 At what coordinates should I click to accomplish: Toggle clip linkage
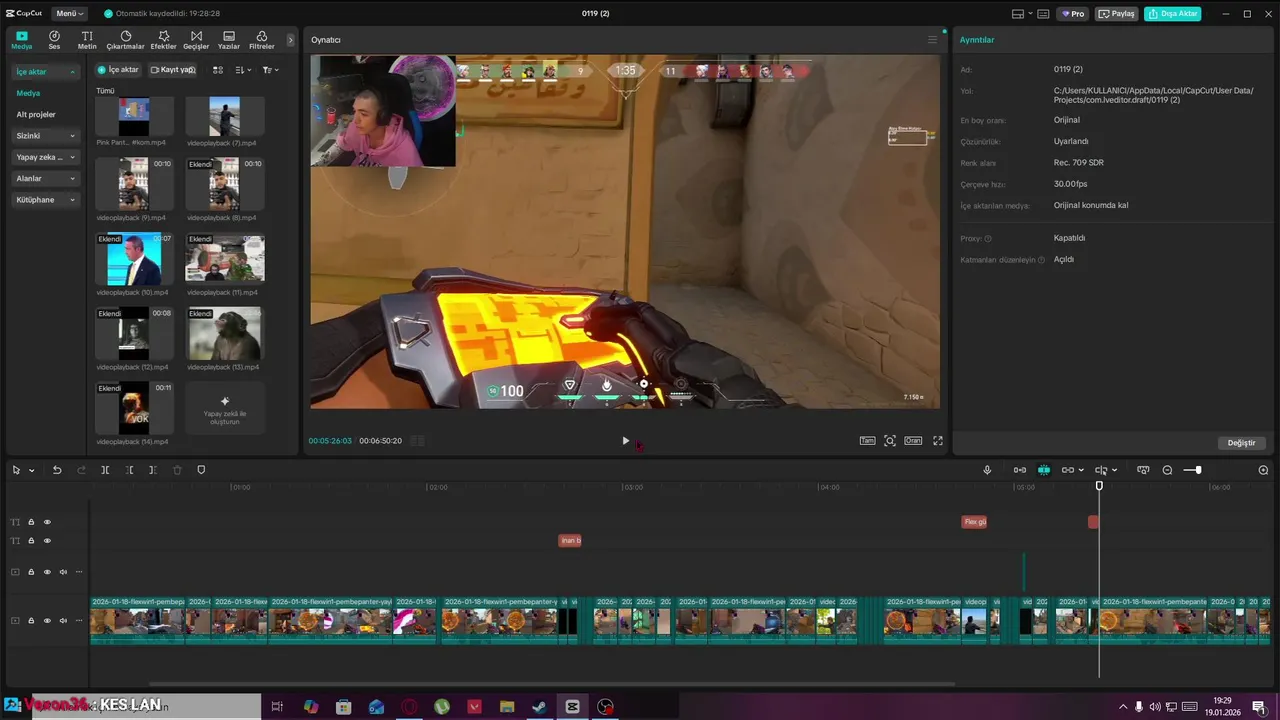pos(1067,470)
